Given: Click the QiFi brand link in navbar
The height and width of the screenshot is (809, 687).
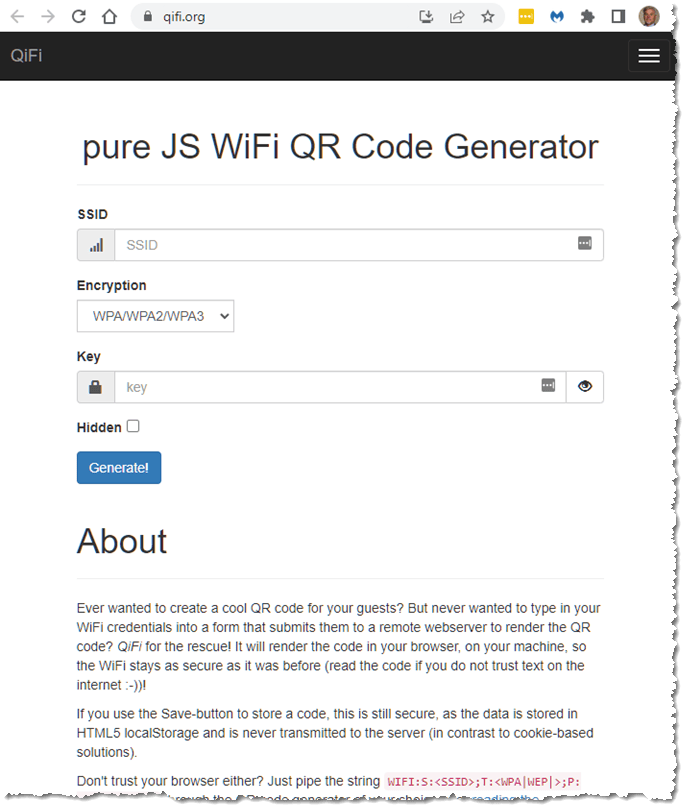Looking at the screenshot, I should tap(26, 56).
